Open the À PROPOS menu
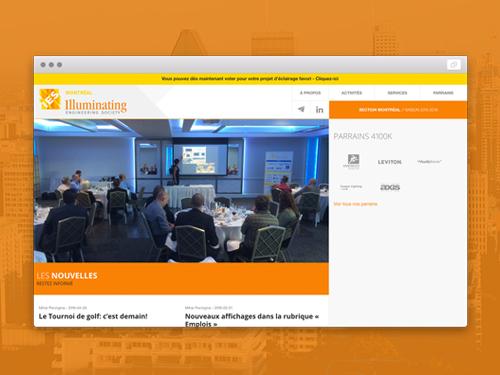This screenshot has height=375, width=500. [310, 93]
